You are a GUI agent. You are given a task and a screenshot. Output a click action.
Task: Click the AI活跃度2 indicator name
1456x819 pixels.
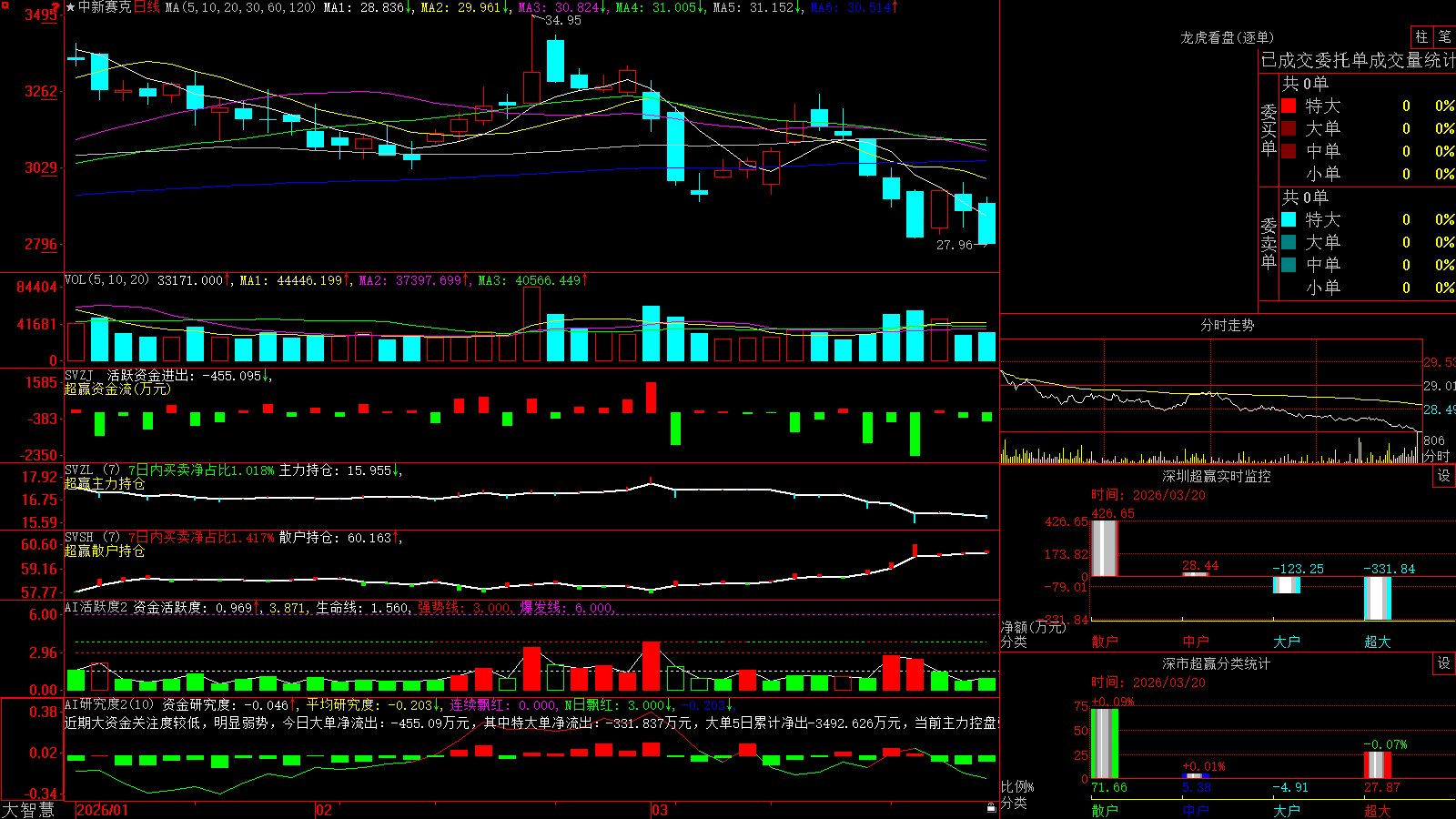click(96, 608)
